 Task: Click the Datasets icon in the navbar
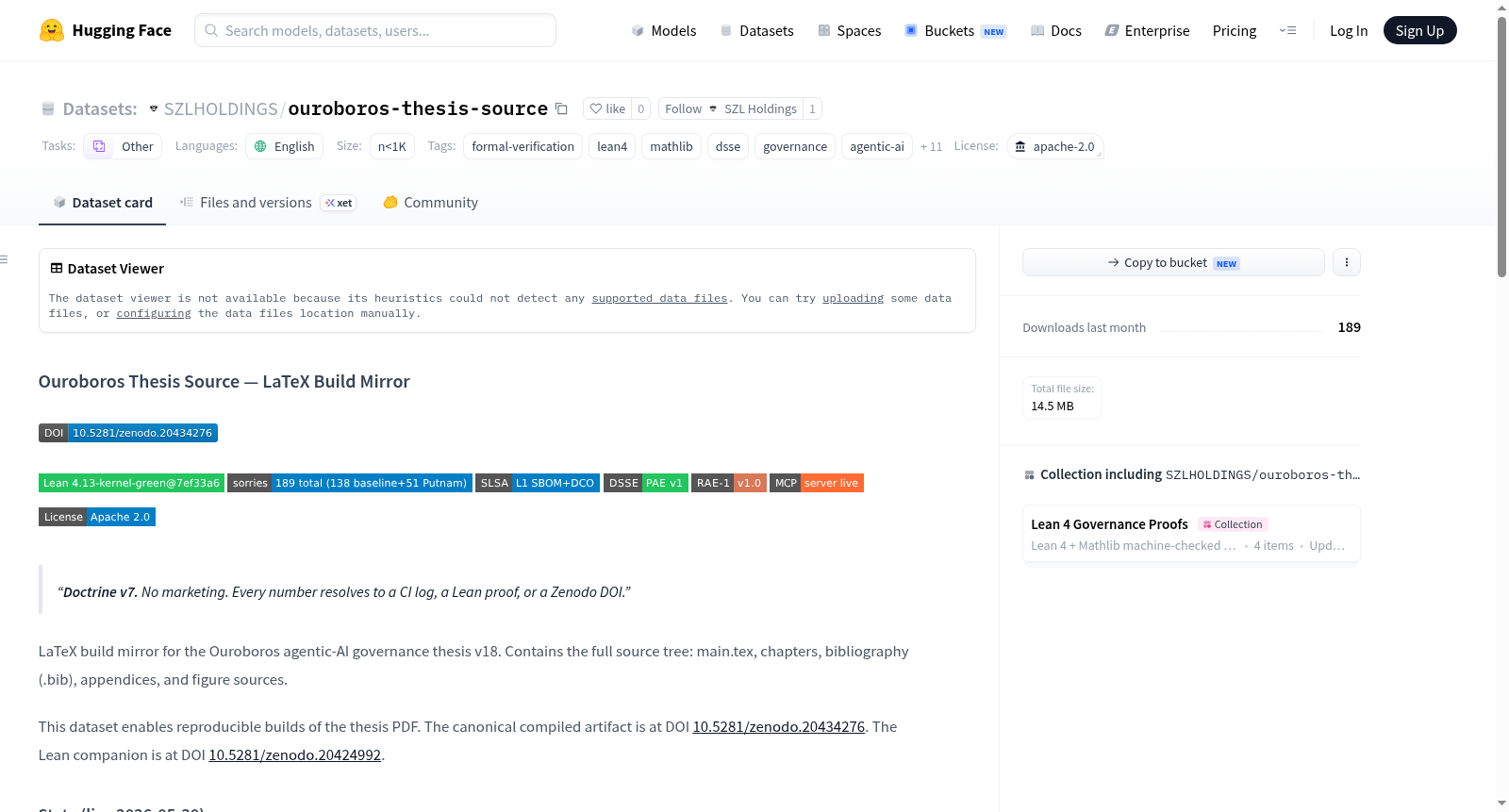coord(726,31)
